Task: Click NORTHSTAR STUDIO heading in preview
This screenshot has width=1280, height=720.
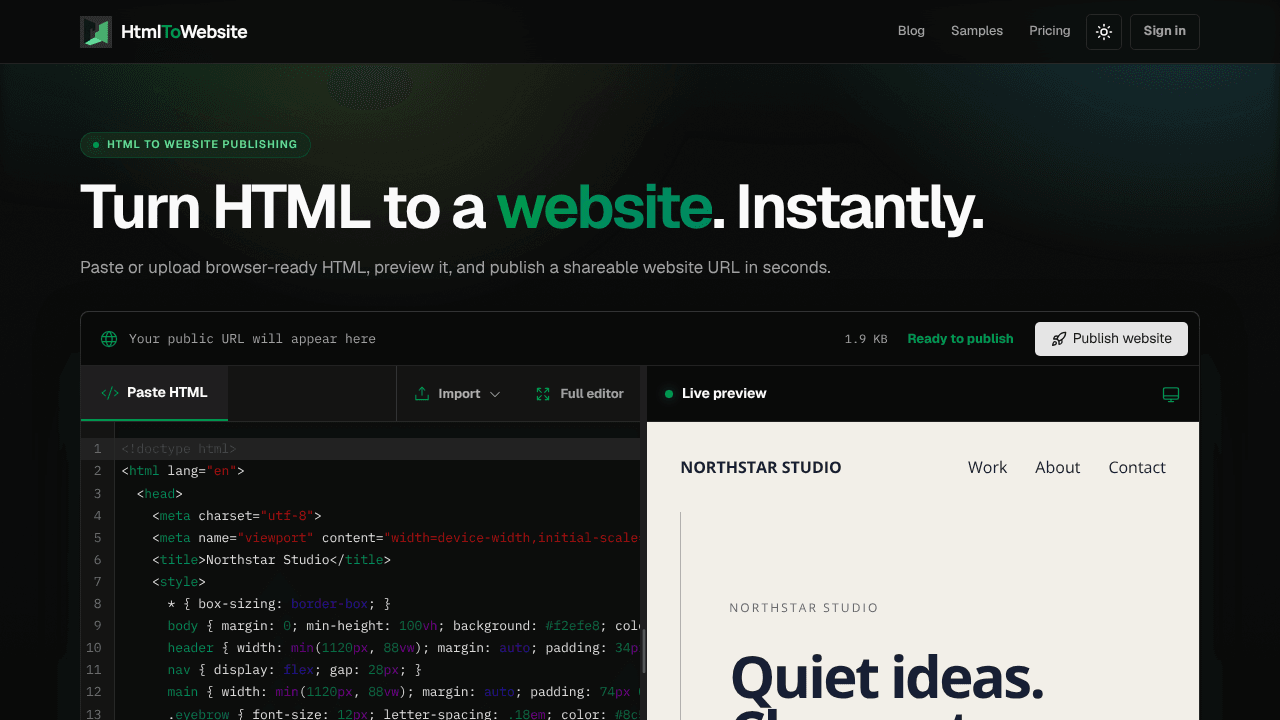Action: point(761,468)
